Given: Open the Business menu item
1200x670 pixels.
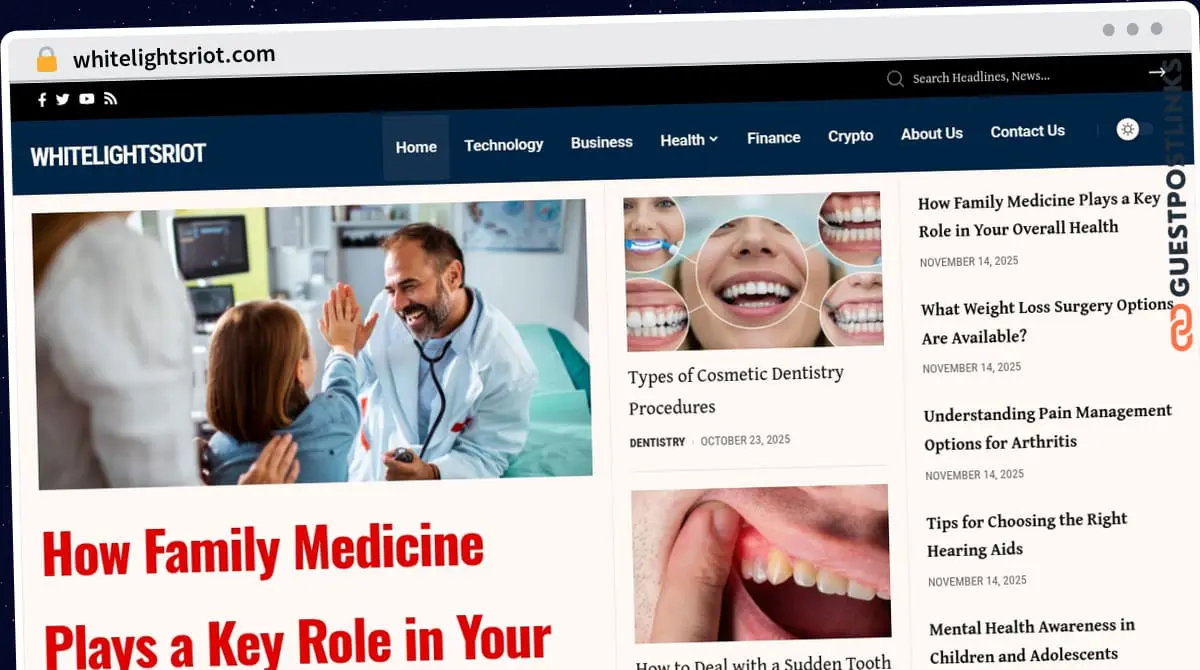Looking at the screenshot, I should (602, 143).
